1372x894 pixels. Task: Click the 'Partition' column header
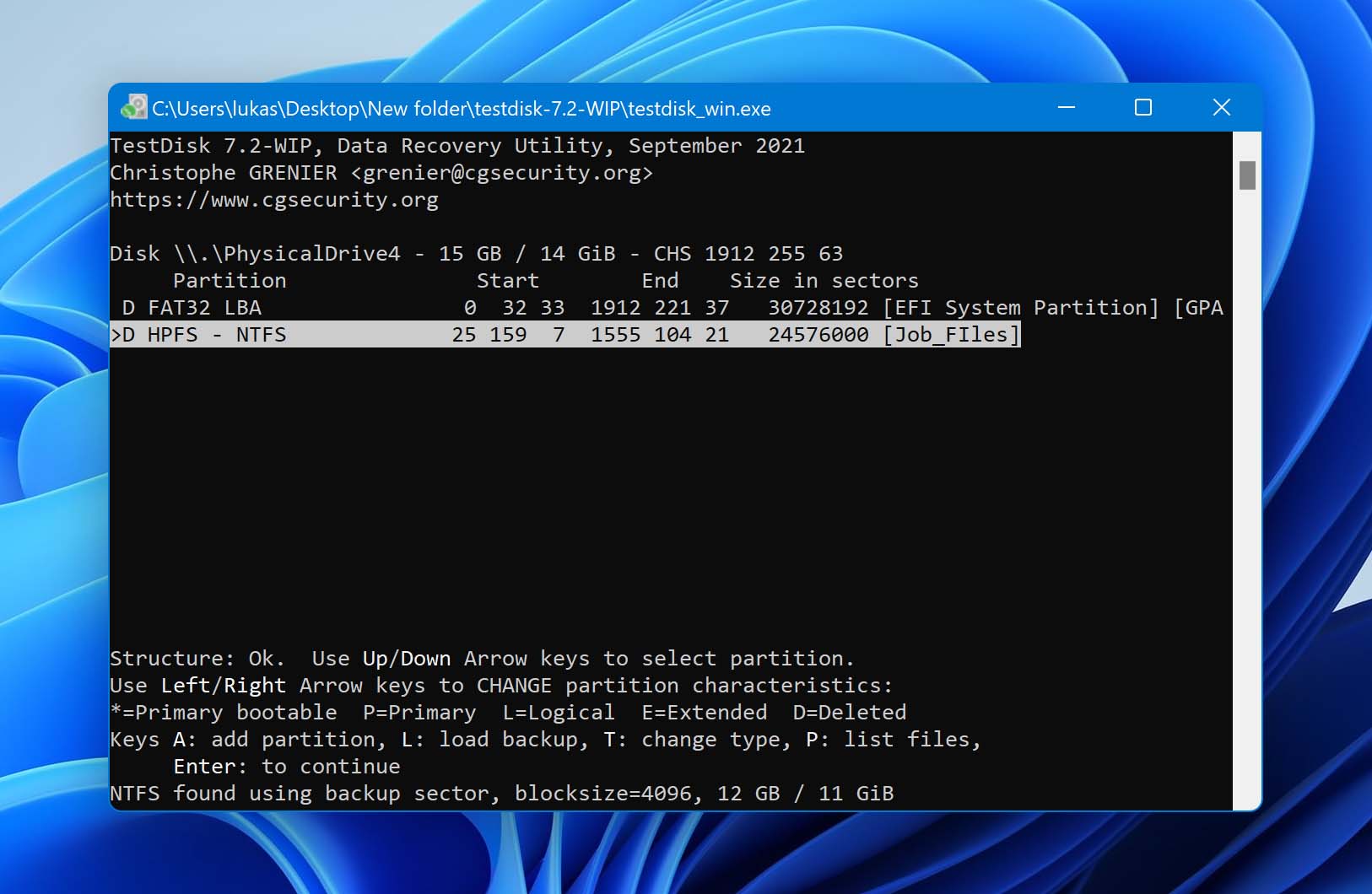click(x=230, y=281)
